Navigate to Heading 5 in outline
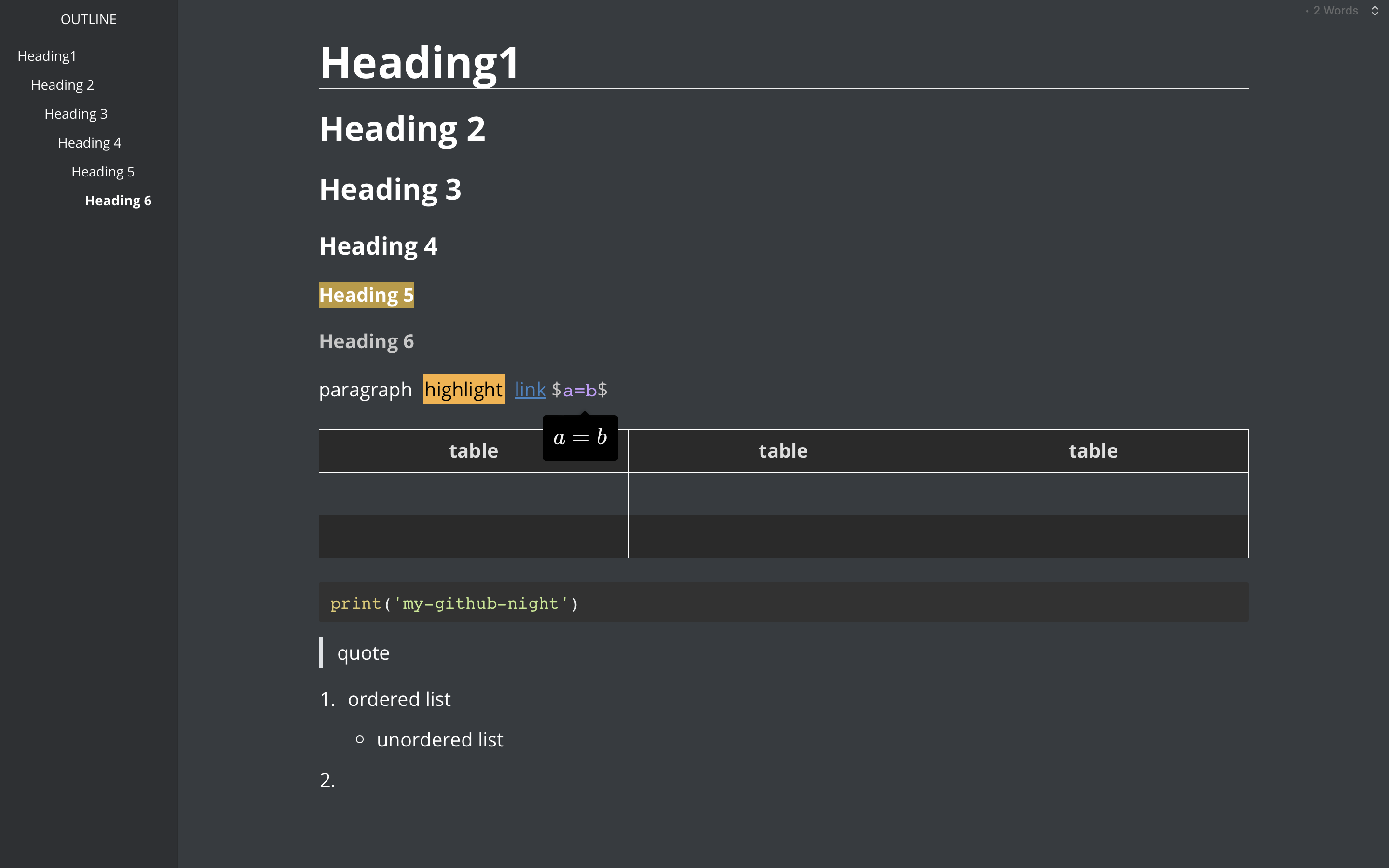 tap(103, 172)
